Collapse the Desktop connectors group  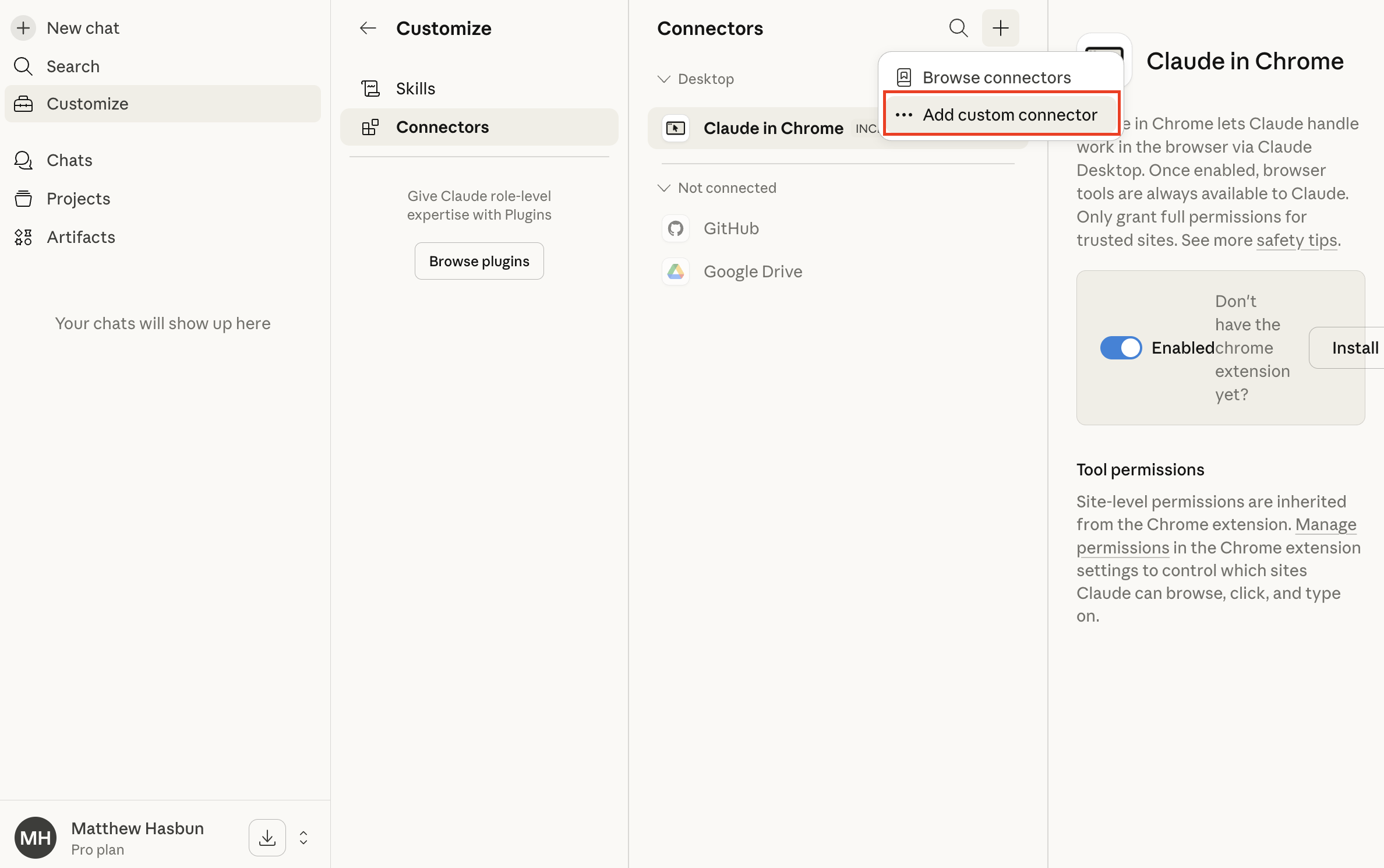(x=663, y=79)
